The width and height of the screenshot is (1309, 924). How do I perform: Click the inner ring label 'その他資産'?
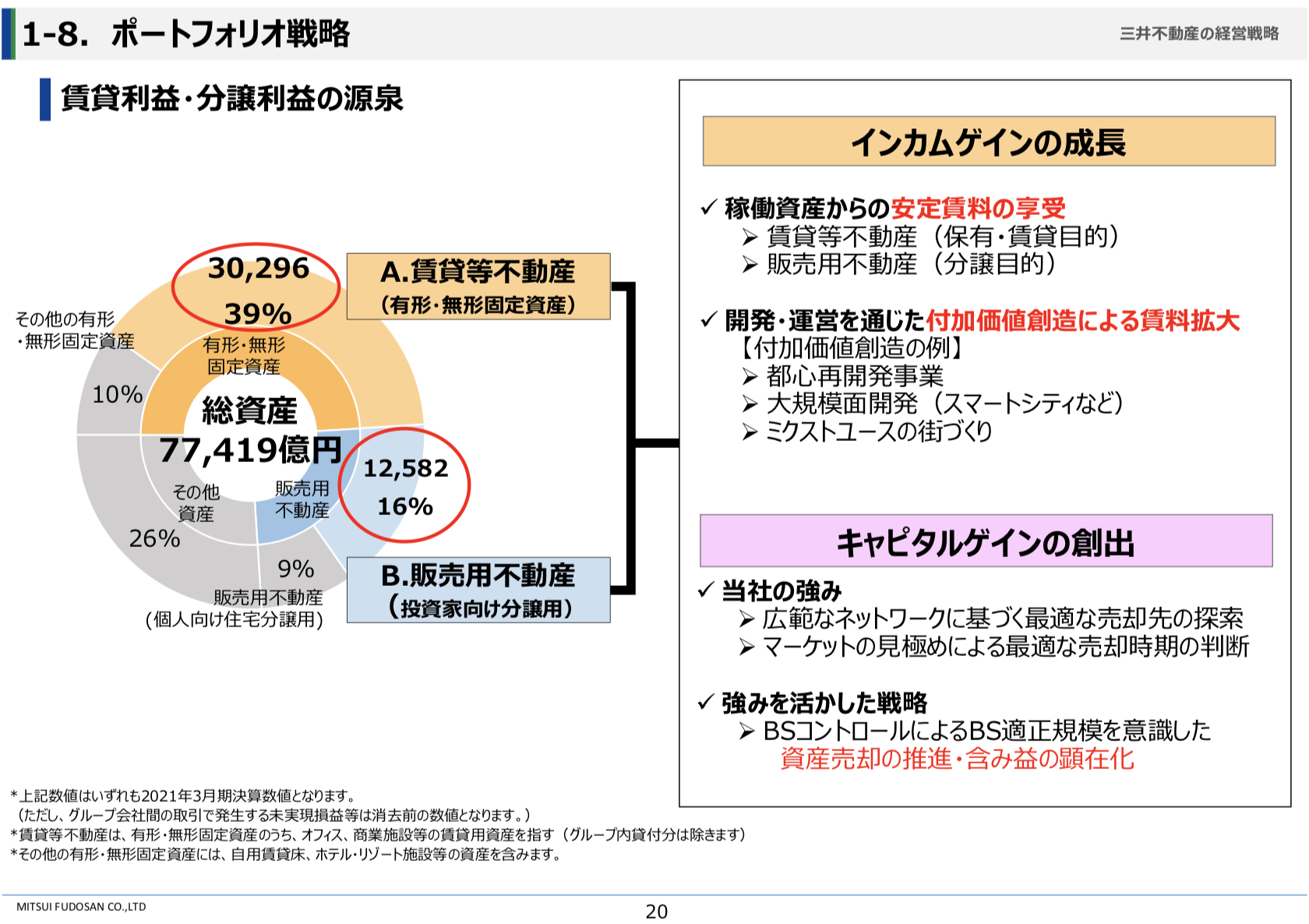[196, 503]
